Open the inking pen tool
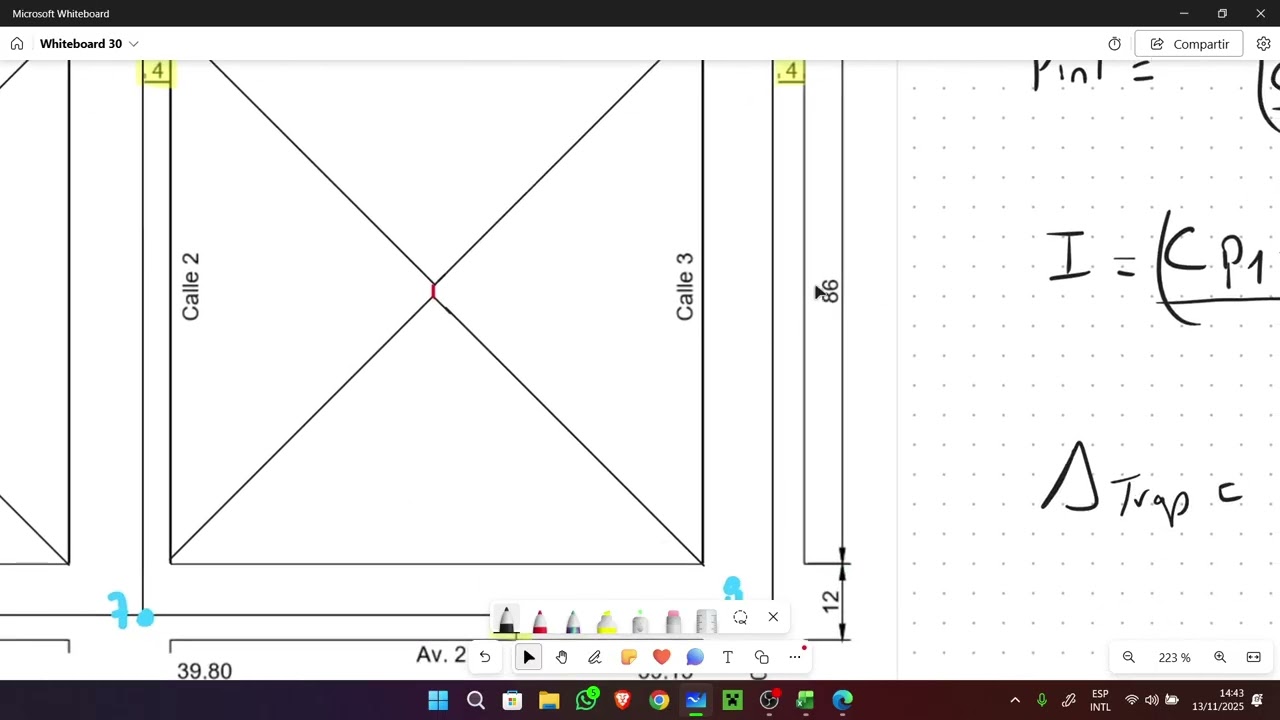1280x720 pixels. pos(595,657)
